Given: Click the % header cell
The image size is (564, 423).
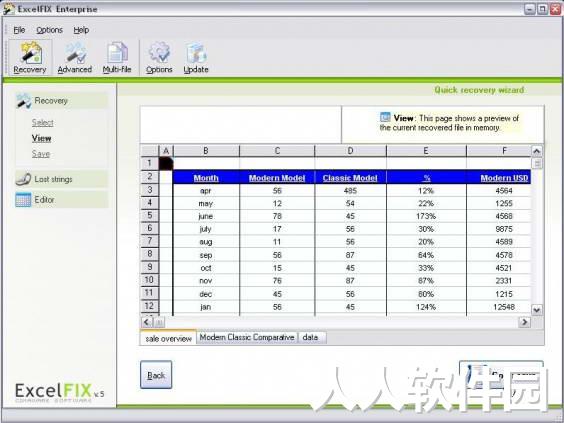Looking at the screenshot, I should pos(426,178).
